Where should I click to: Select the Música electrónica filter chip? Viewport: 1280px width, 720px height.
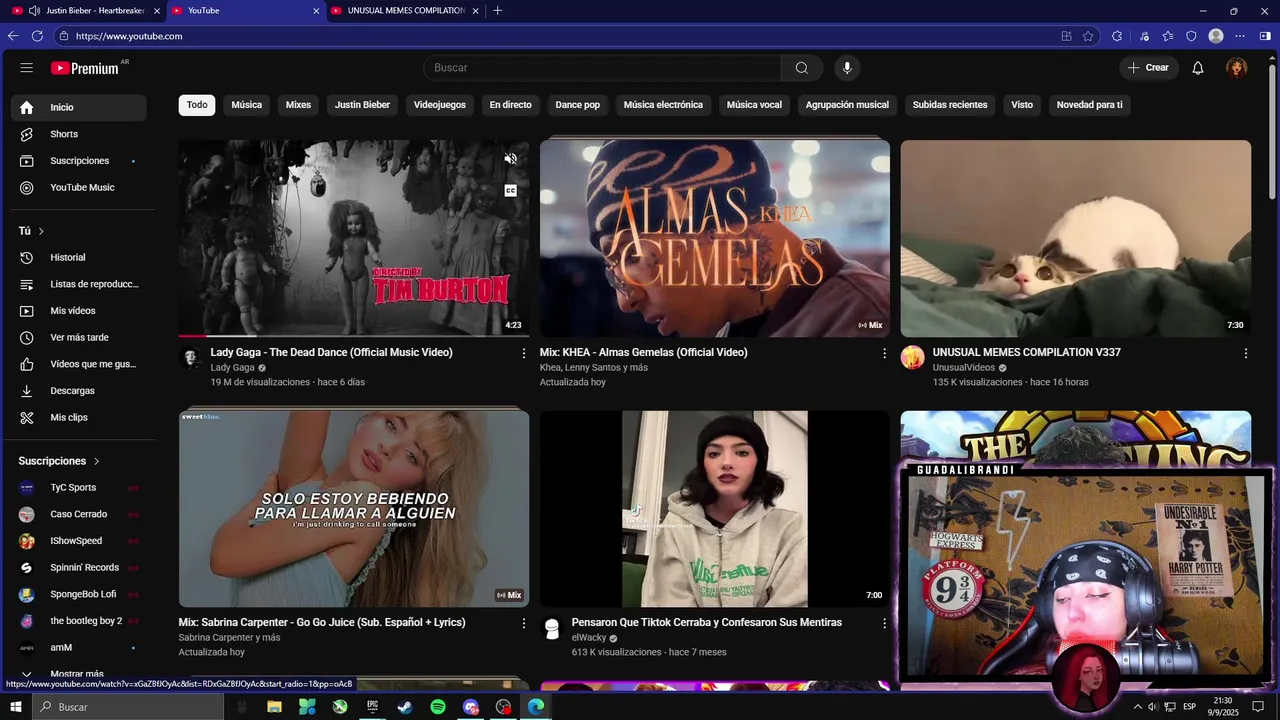pyautogui.click(x=663, y=105)
